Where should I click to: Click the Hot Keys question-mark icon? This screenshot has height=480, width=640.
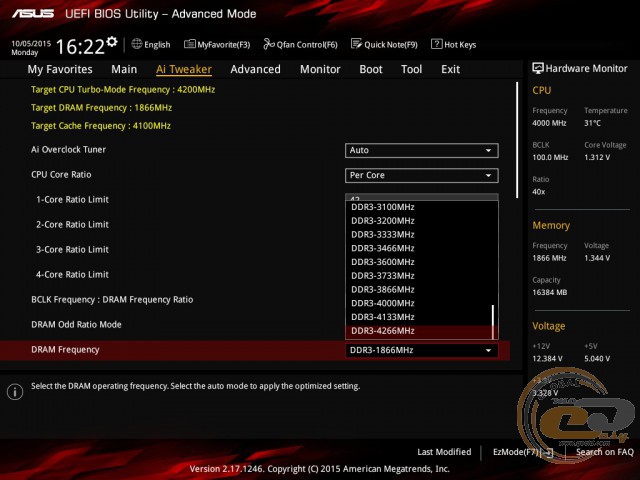[436, 44]
